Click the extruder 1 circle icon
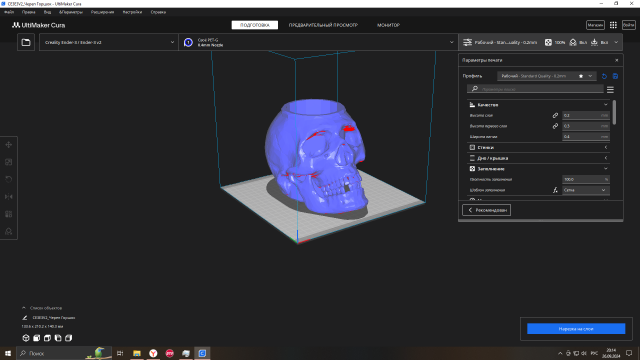The image size is (640, 360). (x=188, y=42)
